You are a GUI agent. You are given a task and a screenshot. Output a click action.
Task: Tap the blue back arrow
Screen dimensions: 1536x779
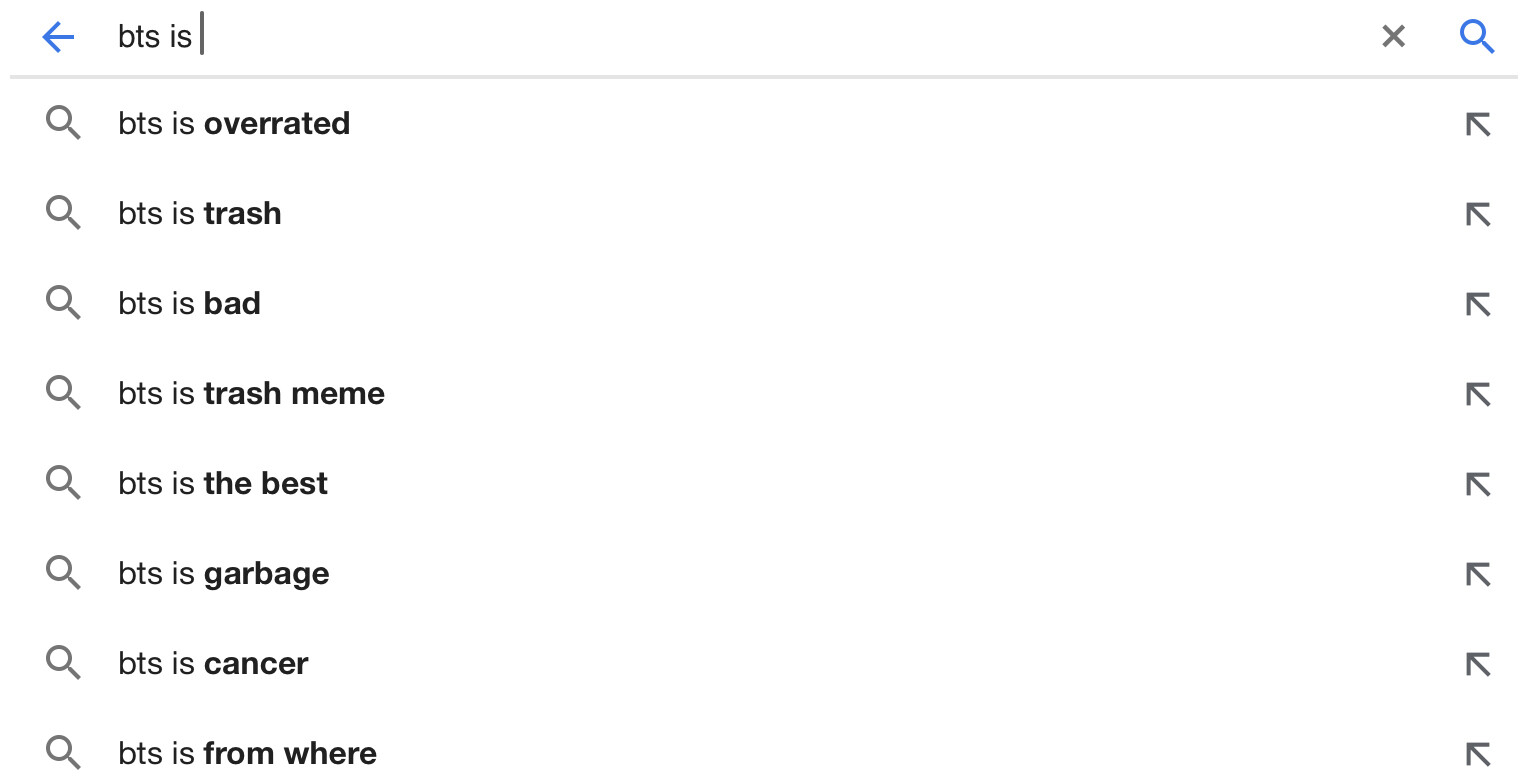(x=58, y=38)
